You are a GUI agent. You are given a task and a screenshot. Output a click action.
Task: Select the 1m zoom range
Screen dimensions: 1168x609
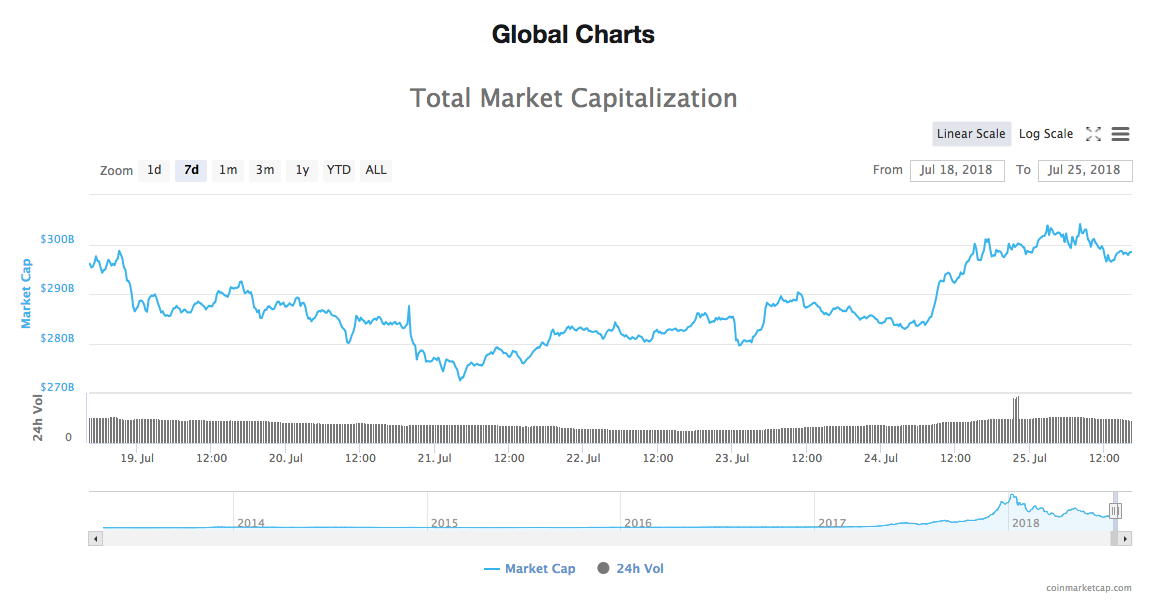tap(227, 170)
